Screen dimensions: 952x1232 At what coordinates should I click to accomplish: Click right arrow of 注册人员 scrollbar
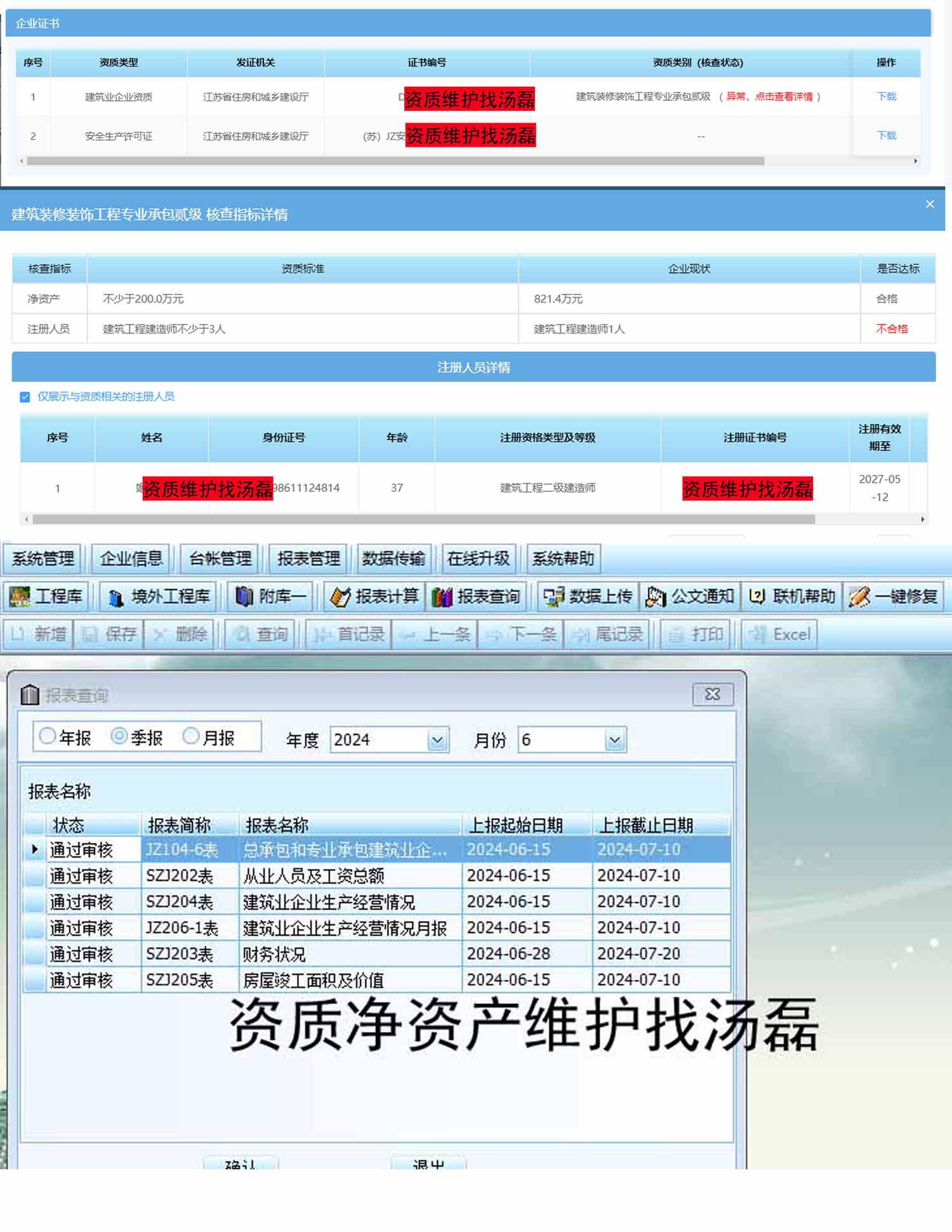(923, 519)
